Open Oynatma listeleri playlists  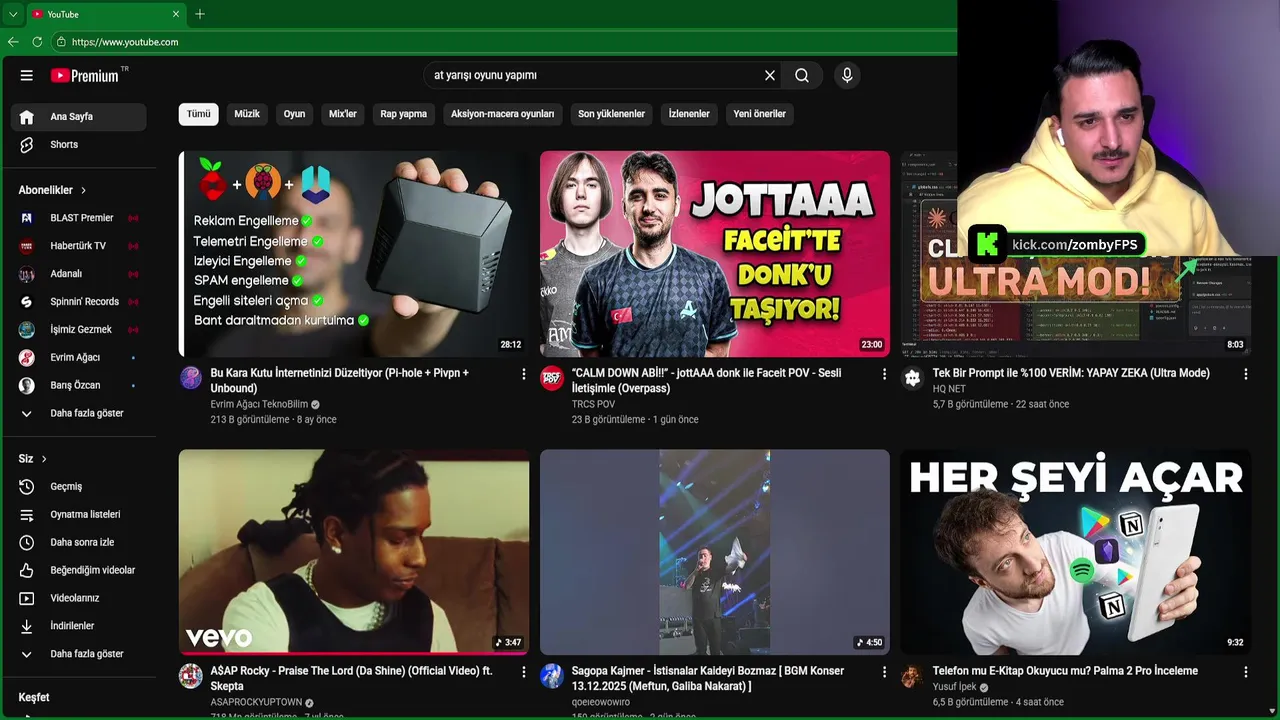point(78,515)
